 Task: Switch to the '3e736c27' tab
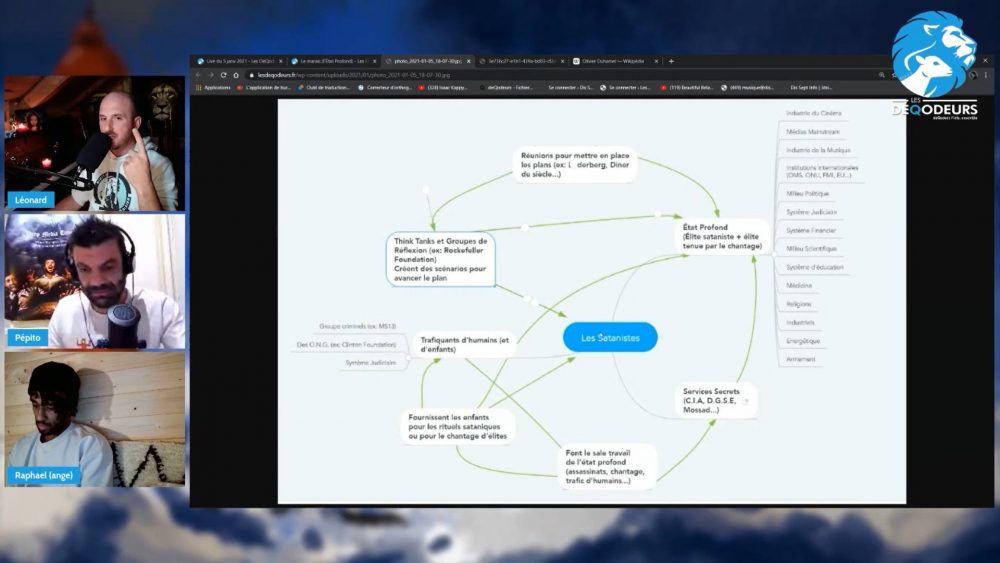click(x=520, y=61)
